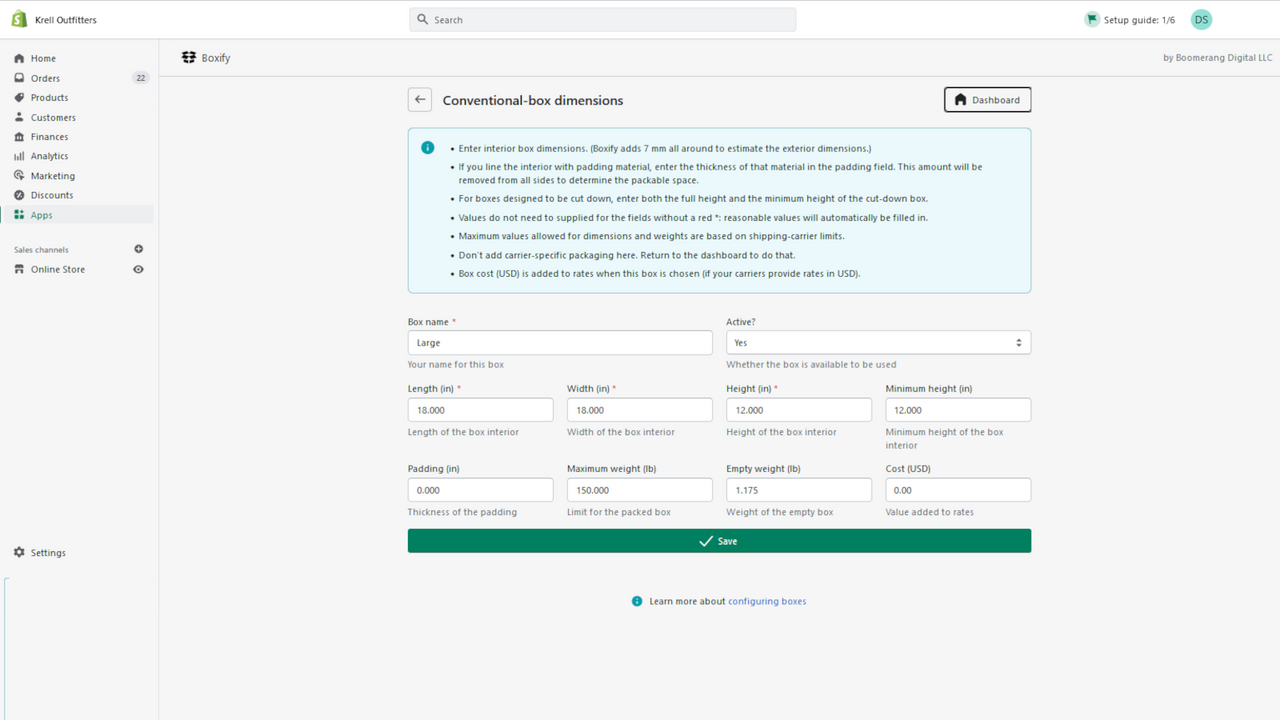
Task: Click the Apps grid icon
Action: [19, 215]
